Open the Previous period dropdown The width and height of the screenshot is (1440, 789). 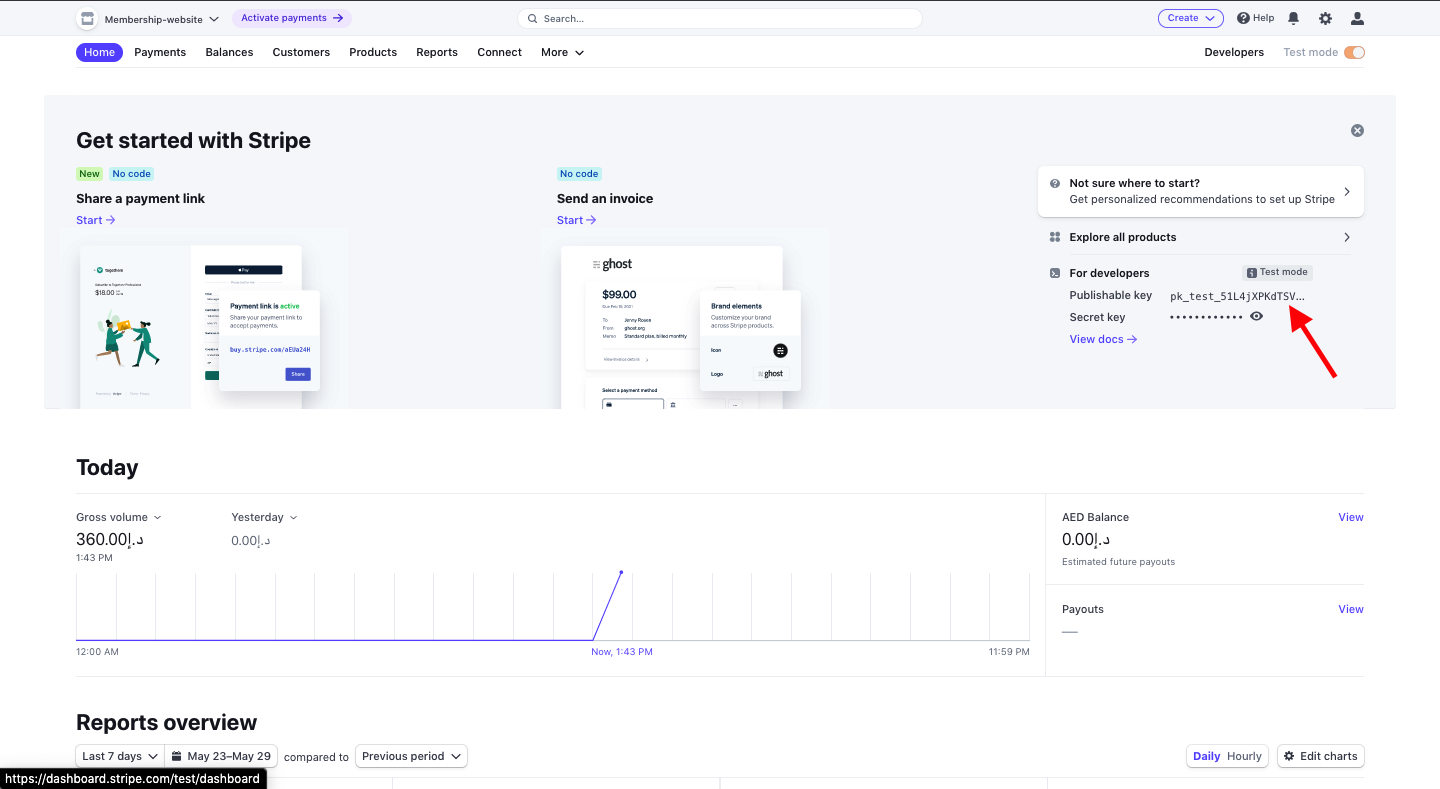[x=411, y=756]
